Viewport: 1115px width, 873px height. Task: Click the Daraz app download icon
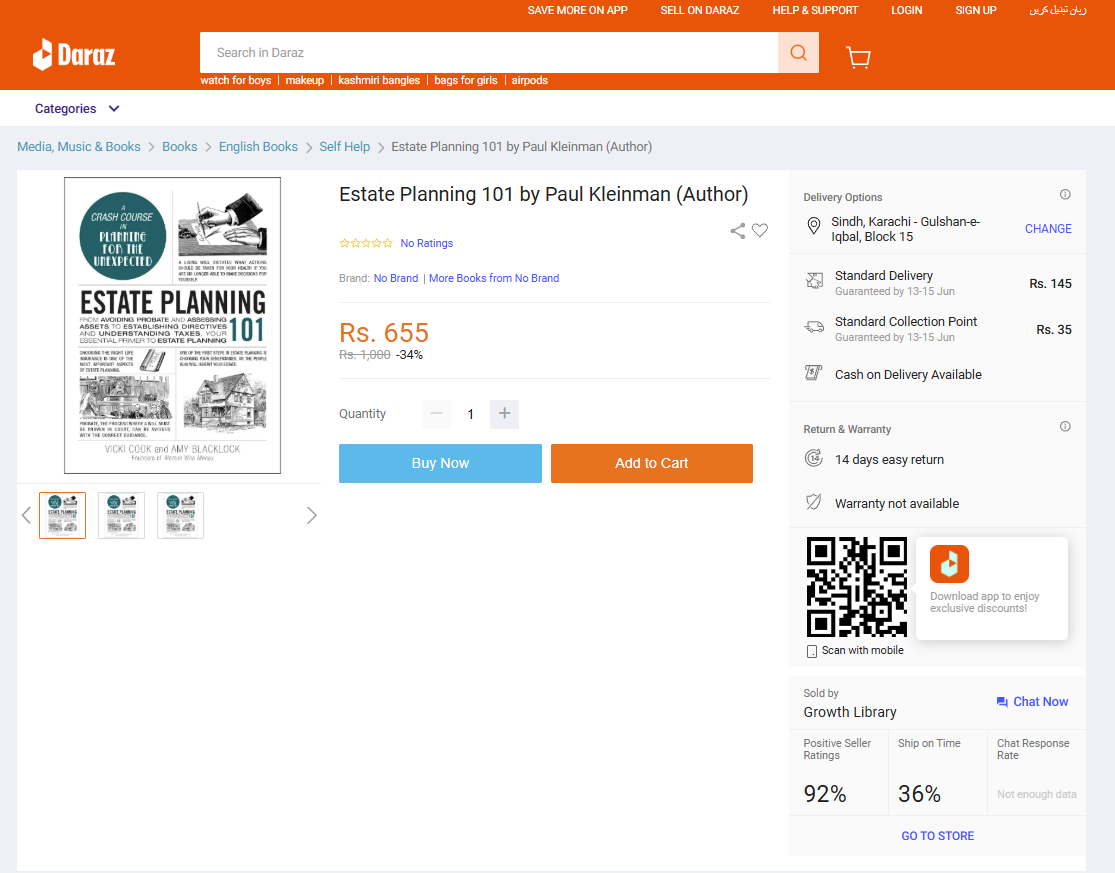coord(949,564)
